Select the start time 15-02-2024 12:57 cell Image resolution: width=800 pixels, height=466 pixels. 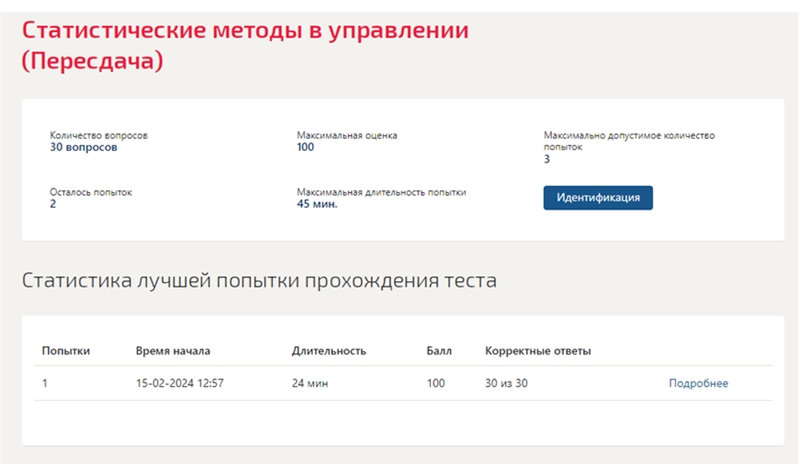[180, 383]
